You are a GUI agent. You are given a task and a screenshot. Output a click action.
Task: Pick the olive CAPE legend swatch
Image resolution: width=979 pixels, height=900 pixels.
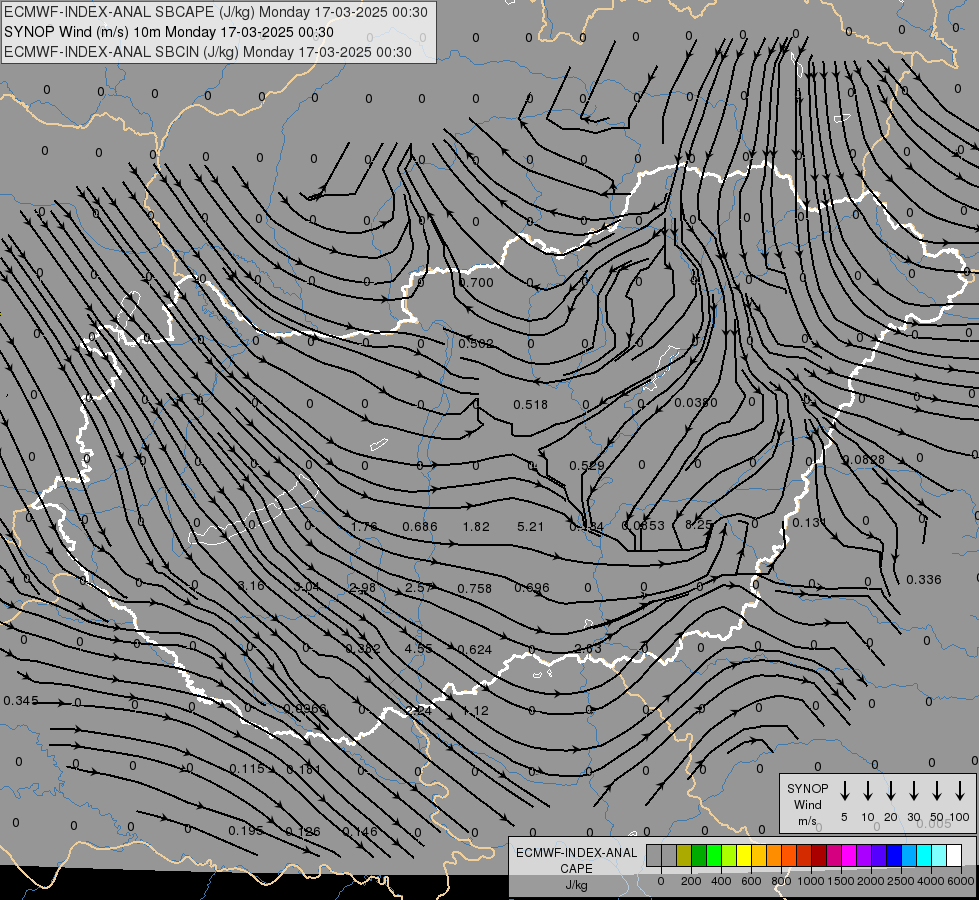(684, 856)
